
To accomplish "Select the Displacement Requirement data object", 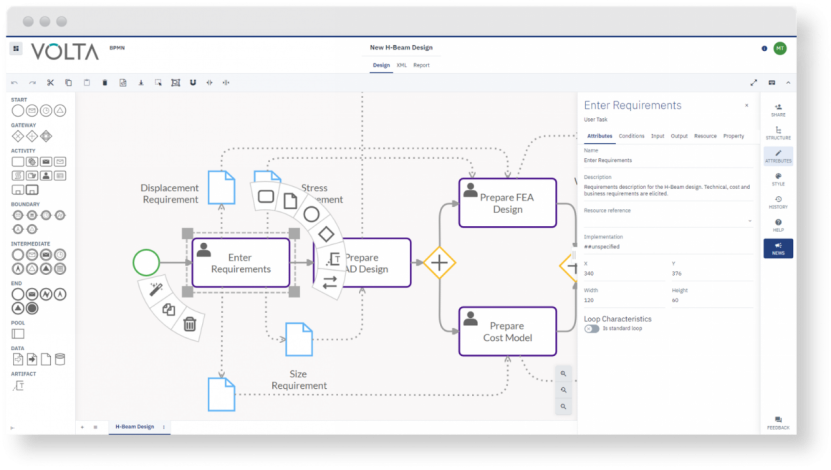I will 221,187.
